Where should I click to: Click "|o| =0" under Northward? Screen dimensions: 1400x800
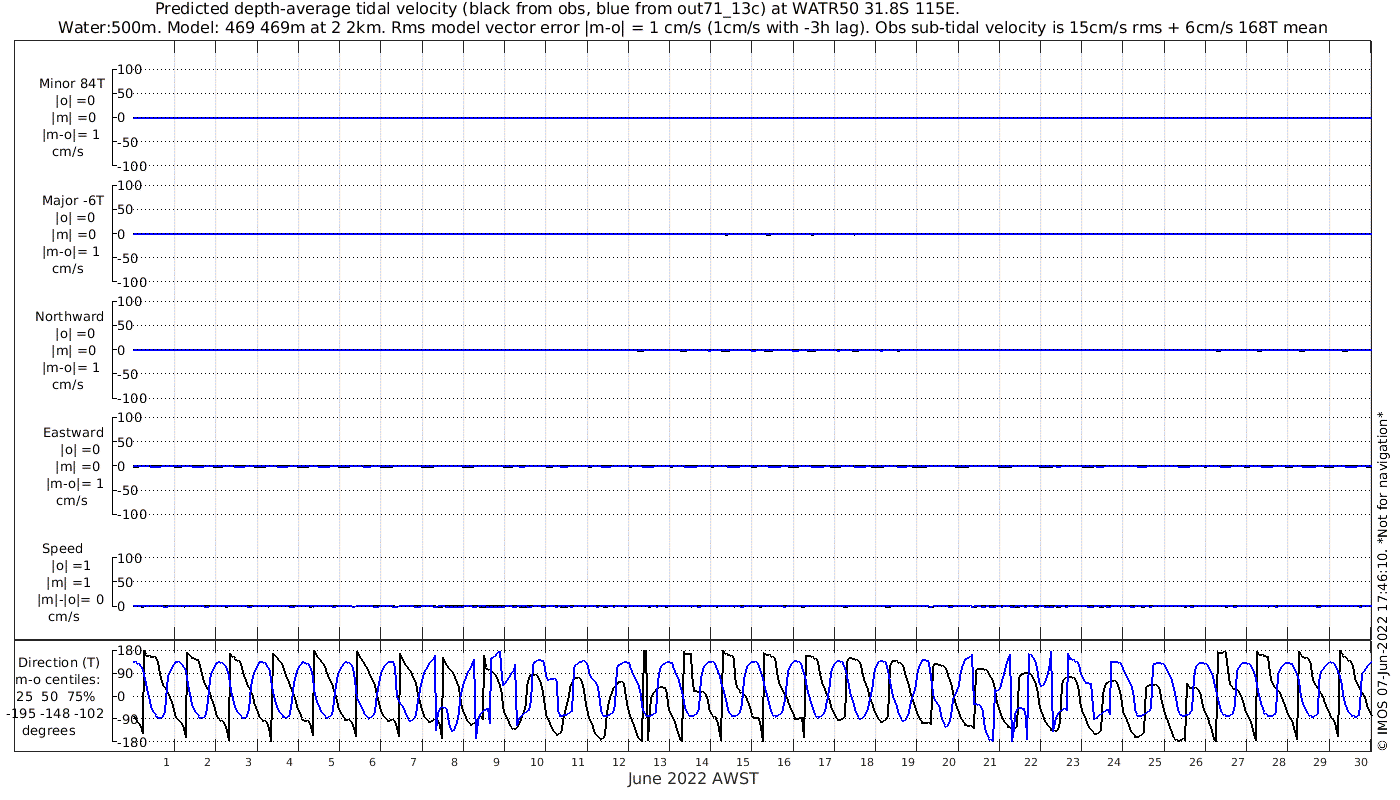pos(75,333)
